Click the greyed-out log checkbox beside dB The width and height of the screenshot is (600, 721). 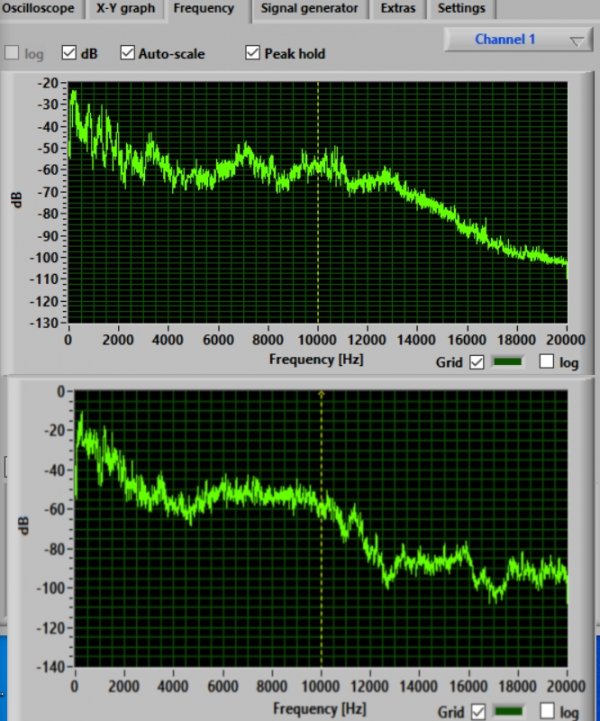[x=12, y=53]
